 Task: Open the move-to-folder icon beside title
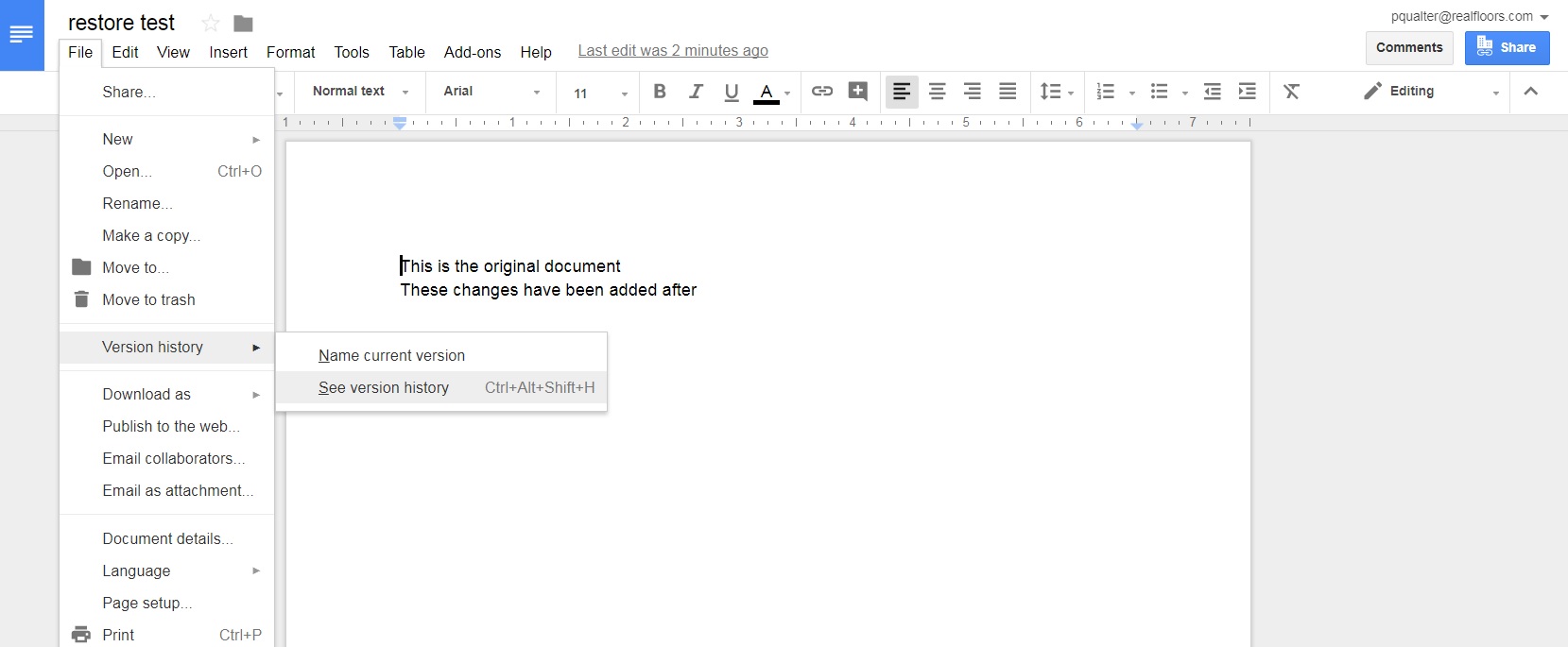point(243,24)
